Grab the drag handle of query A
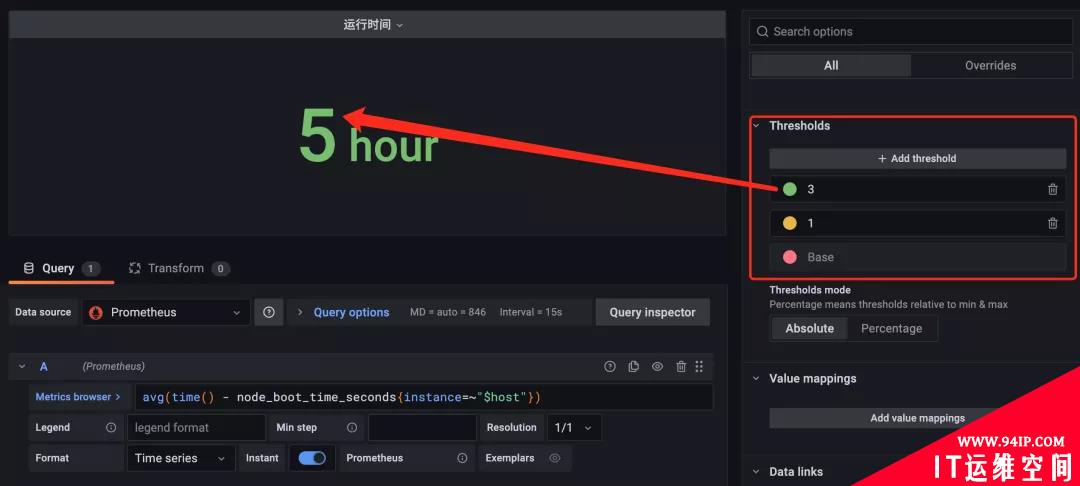The image size is (1080, 486). click(699, 367)
